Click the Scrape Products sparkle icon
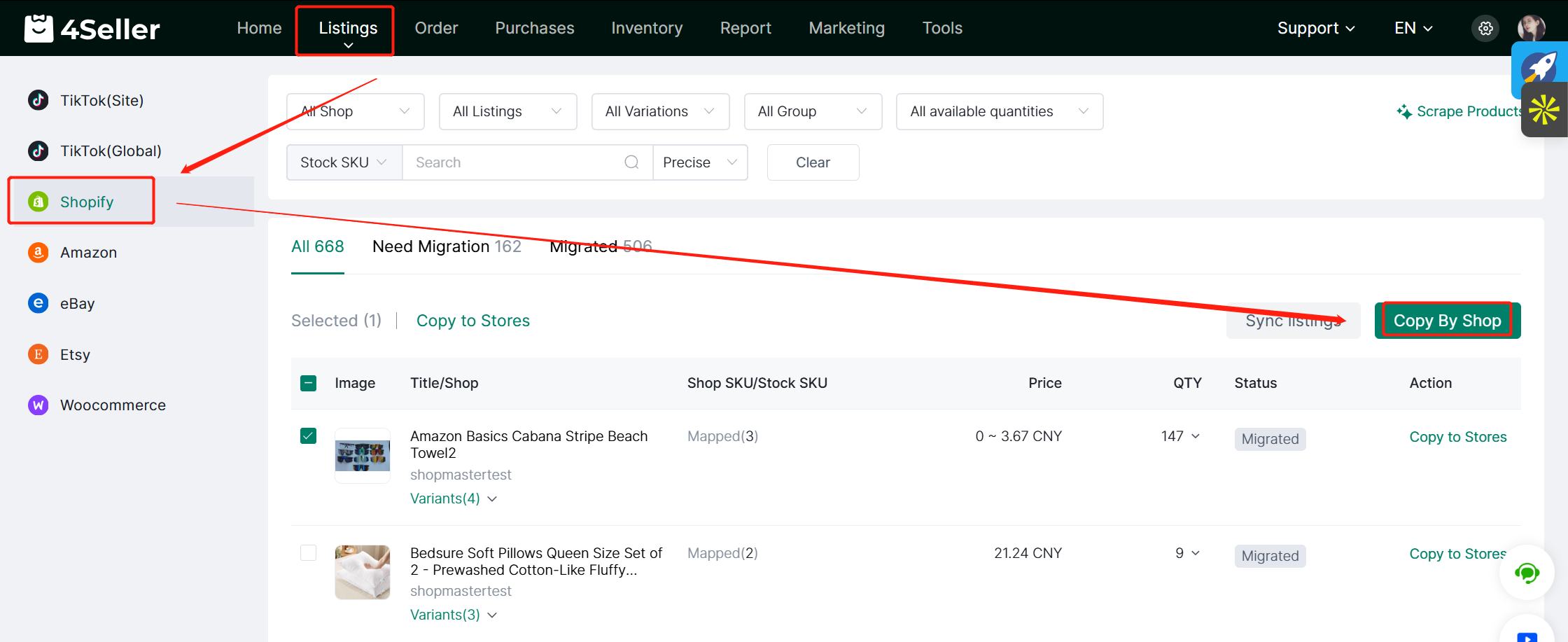The image size is (1568, 642). [1404, 111]
